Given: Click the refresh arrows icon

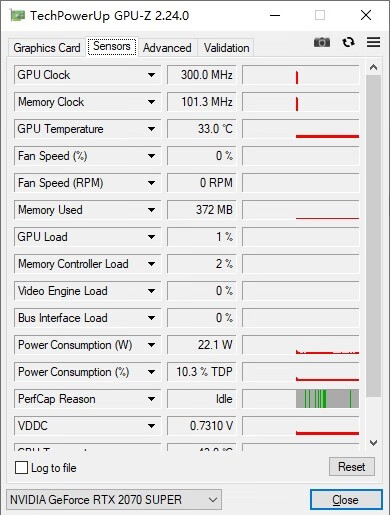Looking at the screenshot, I should point(348,42).
